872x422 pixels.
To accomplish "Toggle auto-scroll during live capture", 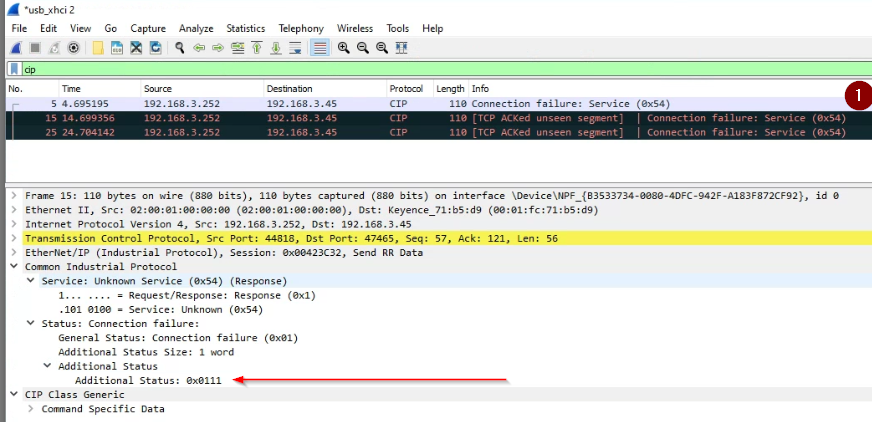I will 295,48.
